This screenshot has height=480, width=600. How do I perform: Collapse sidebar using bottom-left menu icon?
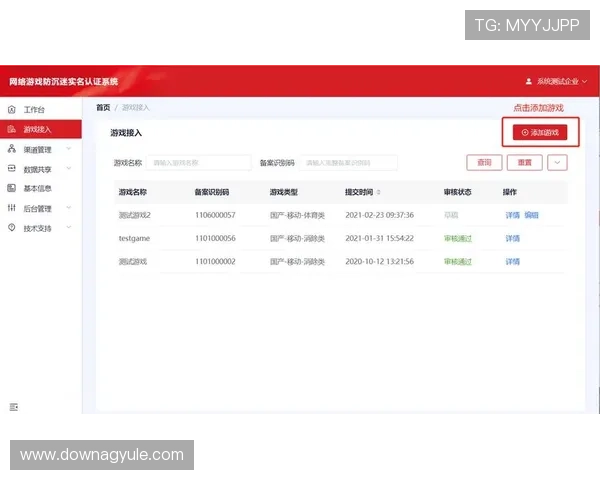pyautogui.click(x=13, y=407)
